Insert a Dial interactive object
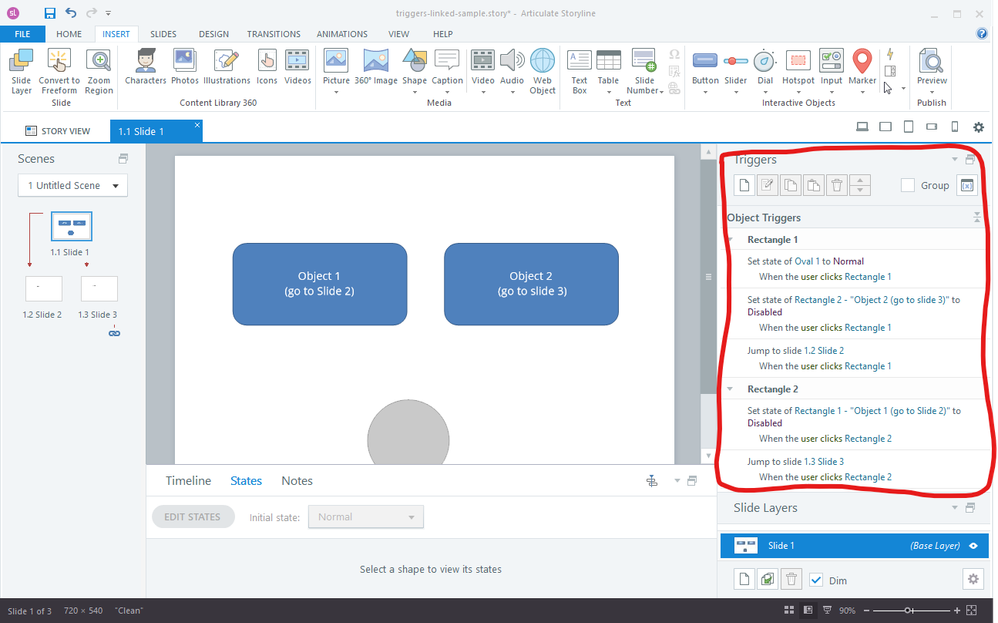The image size is (998, 623). (765, 66)
